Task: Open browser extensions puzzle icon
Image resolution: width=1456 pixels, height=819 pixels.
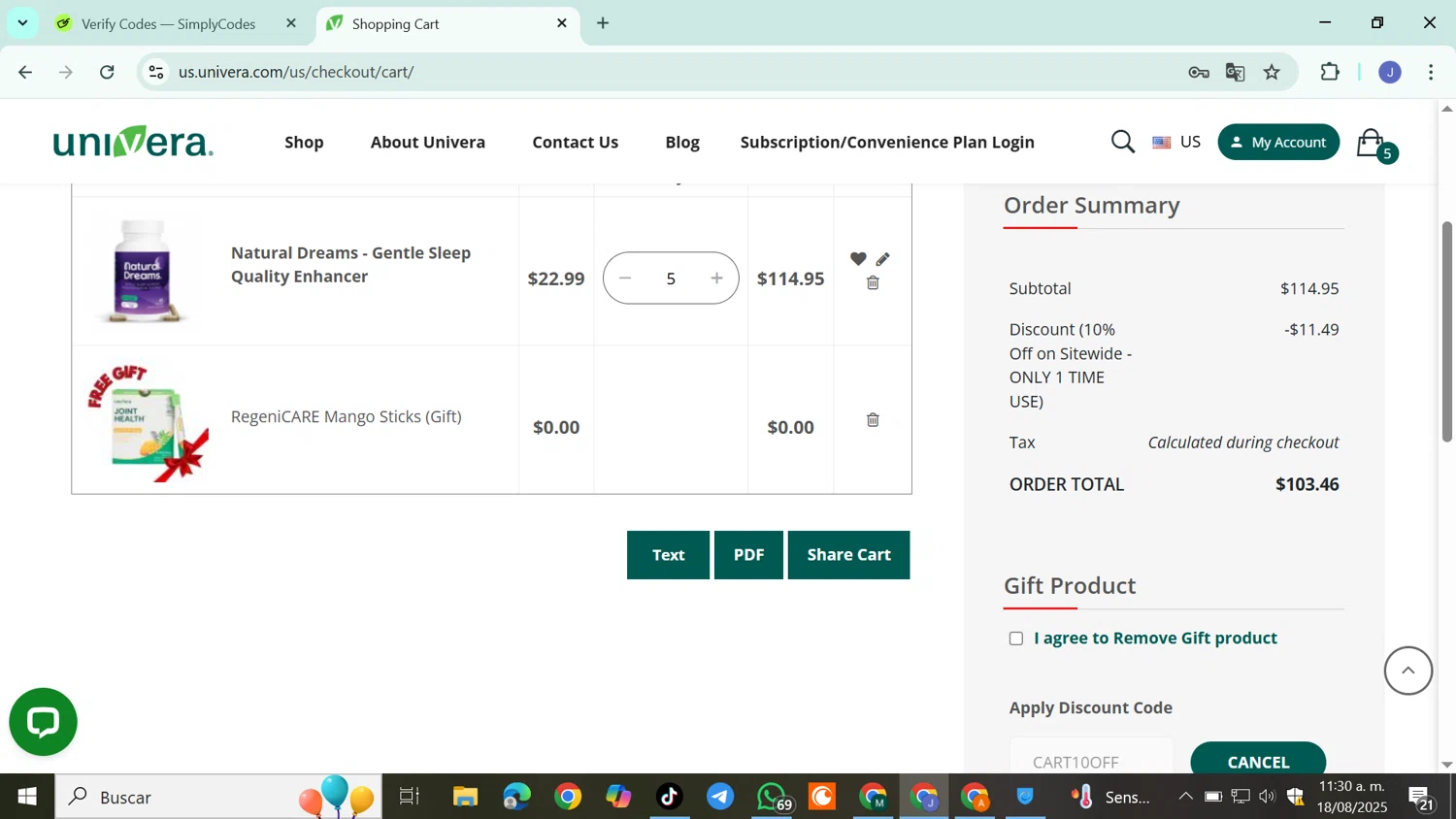Action: coord(1330,72)
